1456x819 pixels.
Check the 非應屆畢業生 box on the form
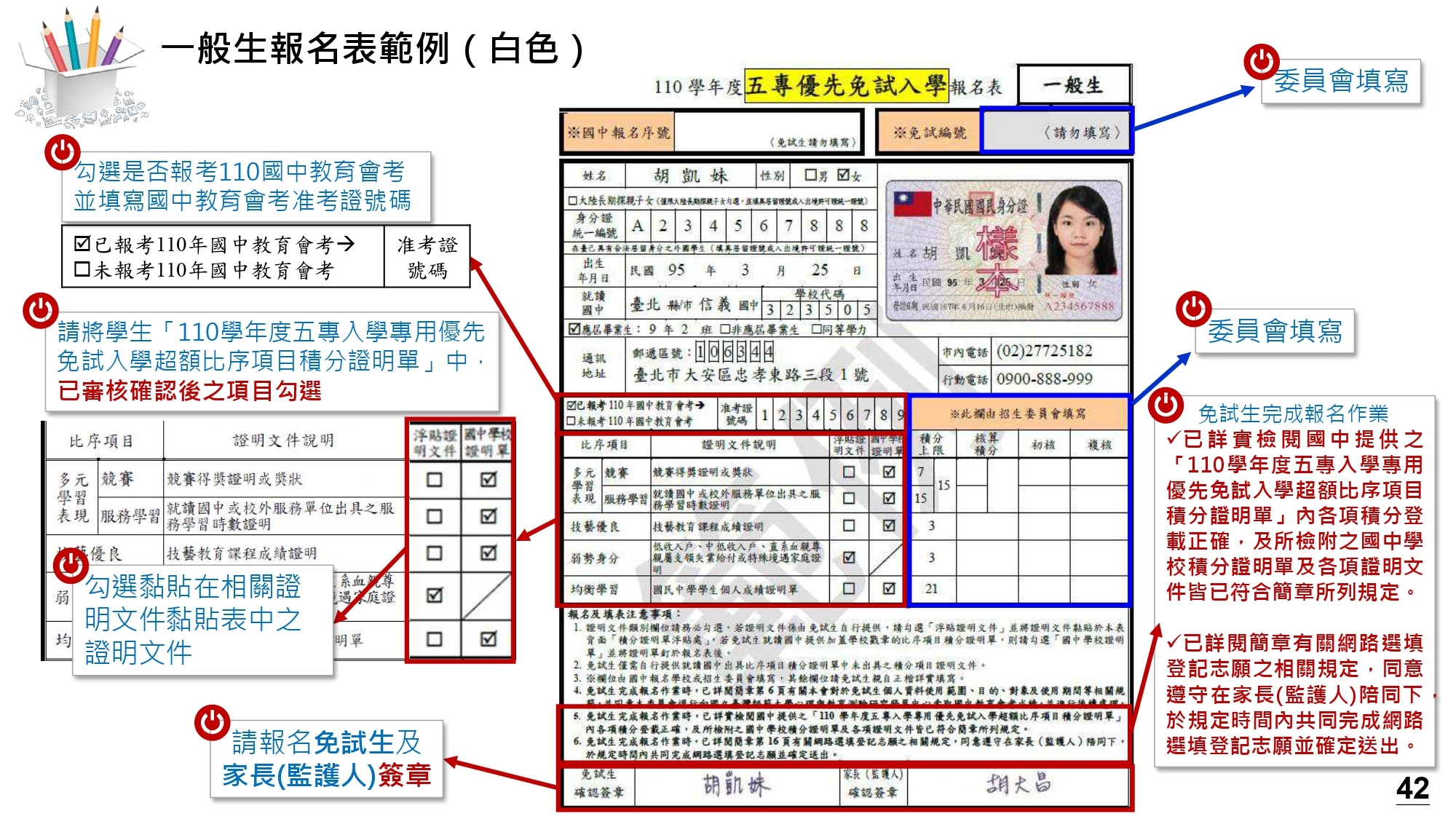(x=725, y=329)
